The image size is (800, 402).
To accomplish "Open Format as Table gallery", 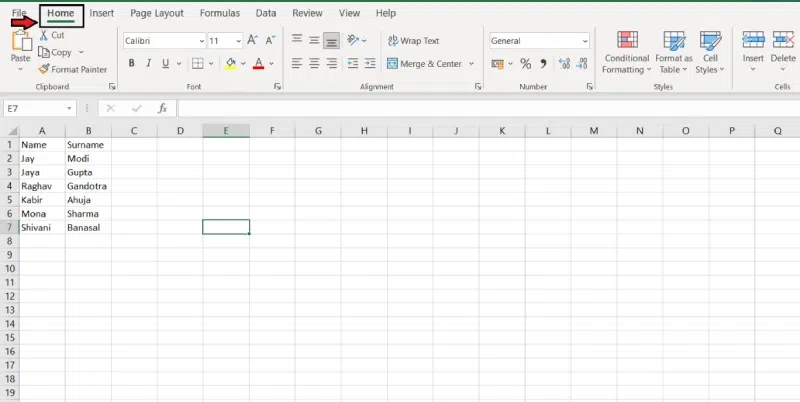I will point(674,52).
